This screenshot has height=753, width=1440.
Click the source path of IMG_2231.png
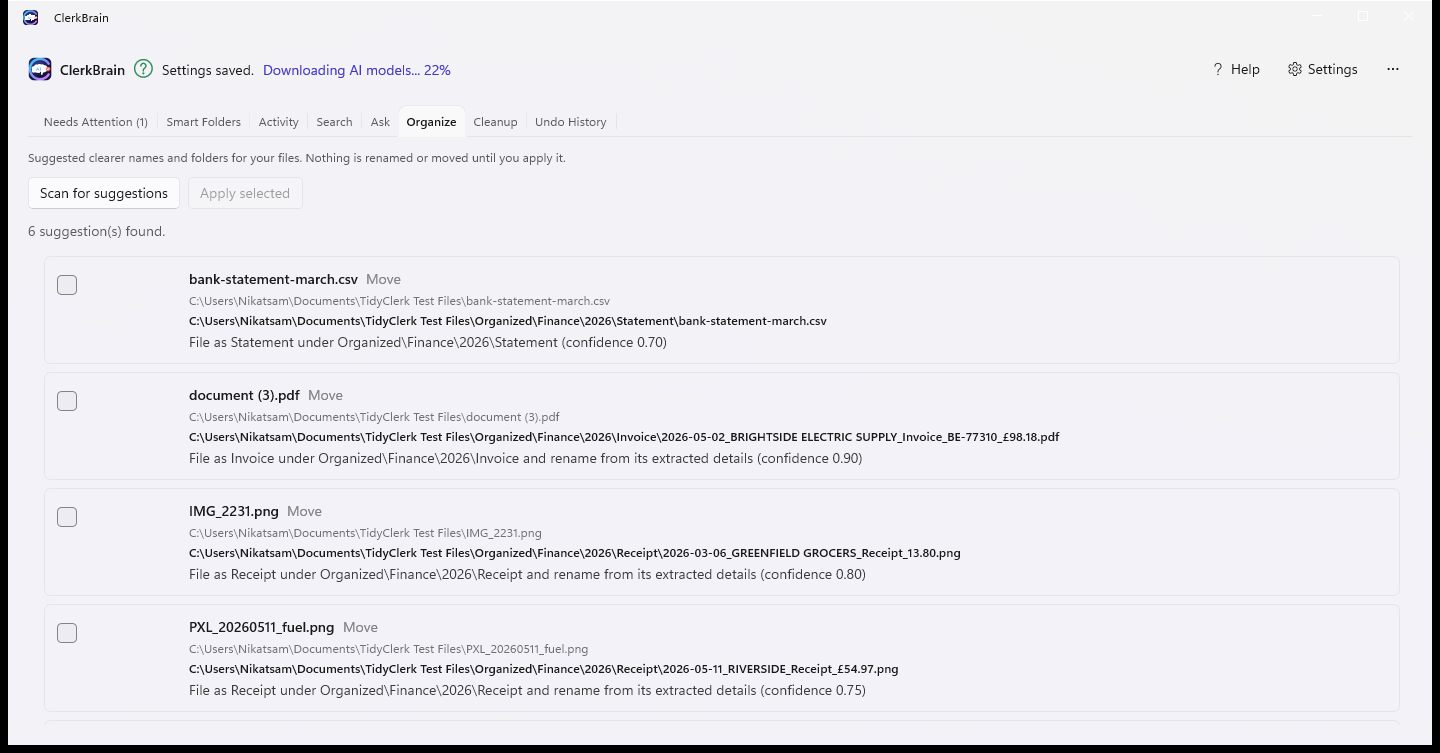click(x=365, y=533)
